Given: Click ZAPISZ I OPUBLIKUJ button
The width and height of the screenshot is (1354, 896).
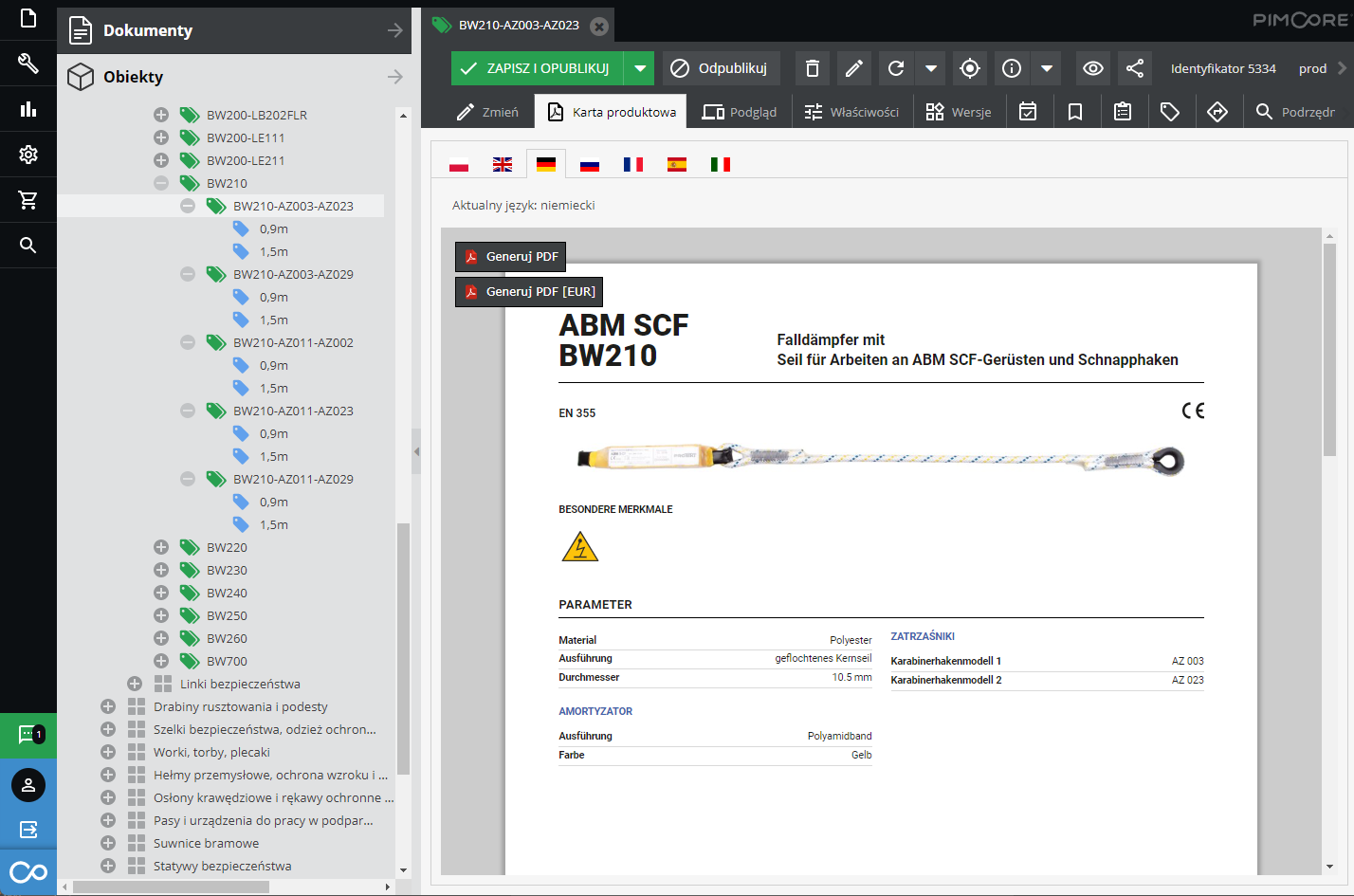Looking at the screenshot, I should coord(537,68).
